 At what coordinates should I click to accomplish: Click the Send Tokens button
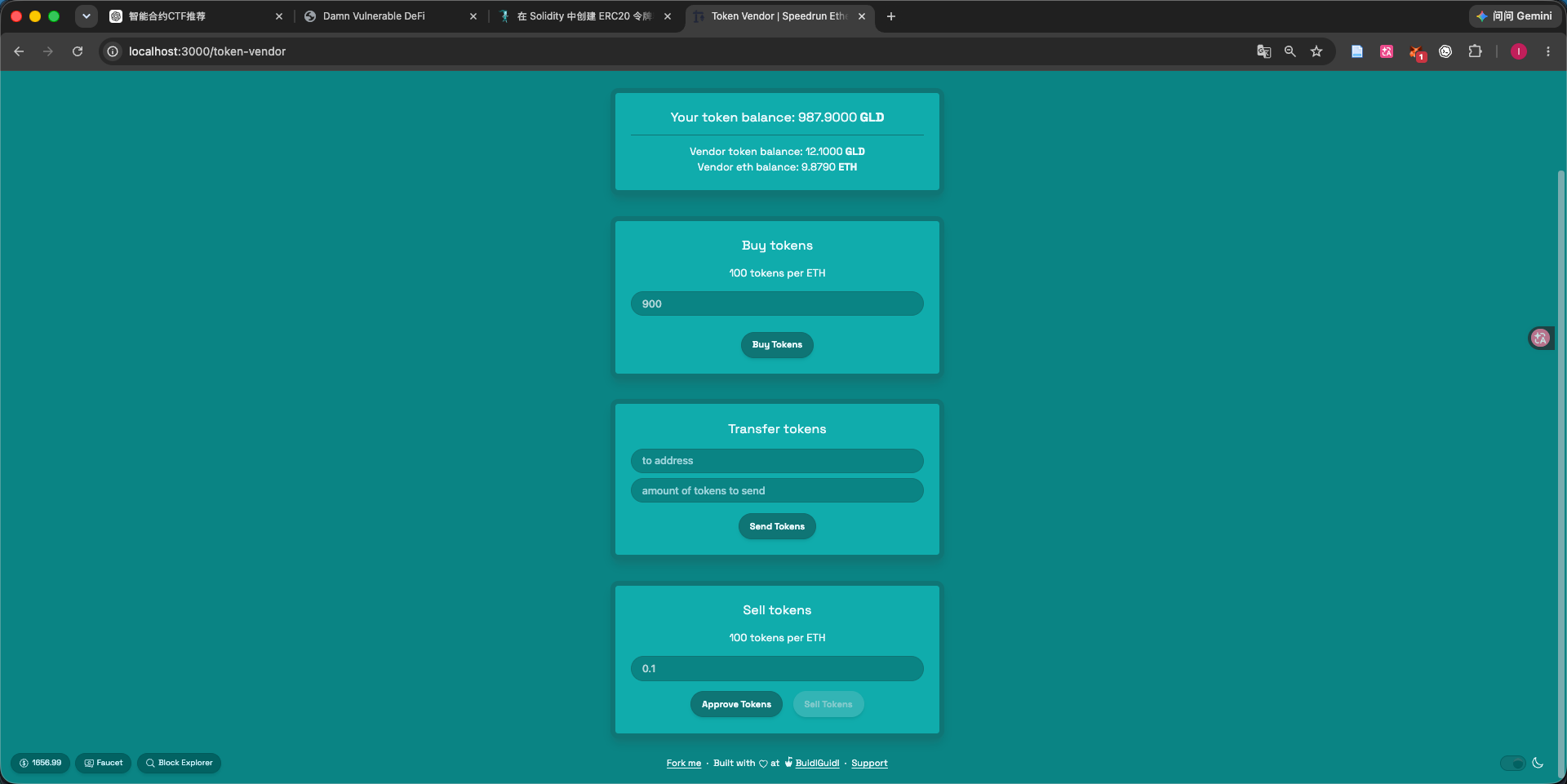(777, 526)
